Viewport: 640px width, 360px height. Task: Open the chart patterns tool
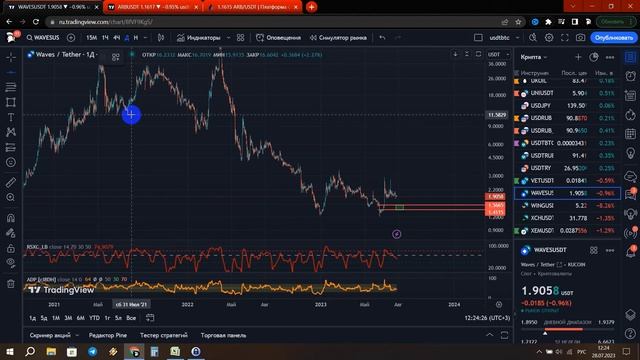click(11, 132)
